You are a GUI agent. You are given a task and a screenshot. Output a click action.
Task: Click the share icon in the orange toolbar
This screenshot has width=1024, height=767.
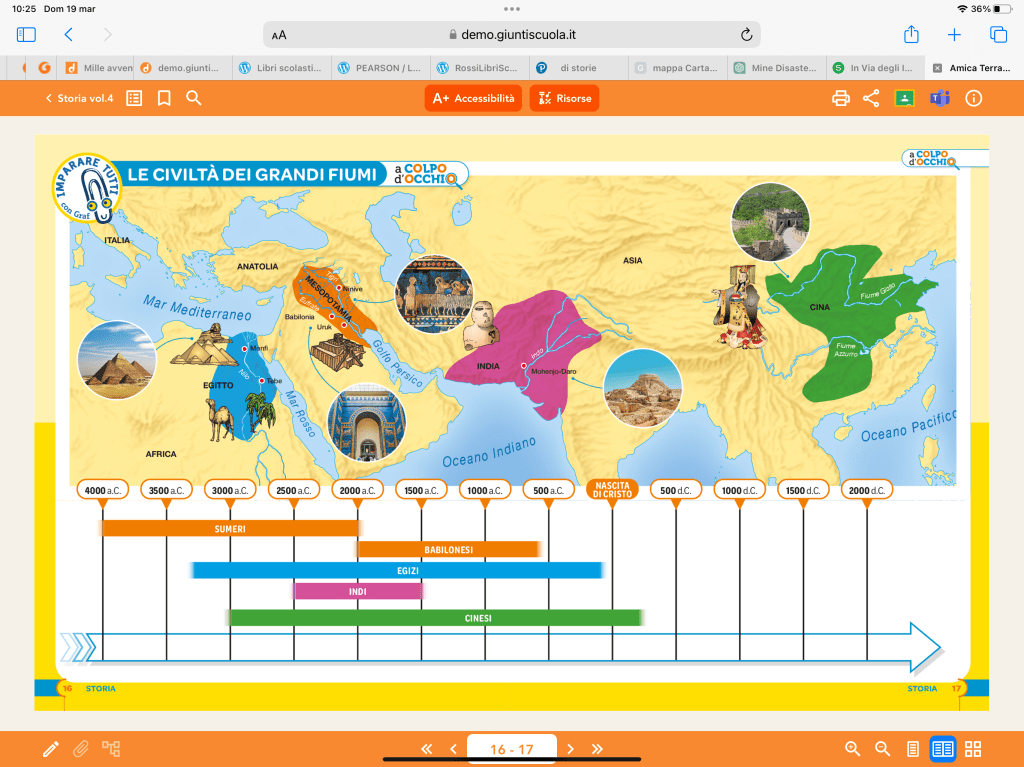point(871,98)
